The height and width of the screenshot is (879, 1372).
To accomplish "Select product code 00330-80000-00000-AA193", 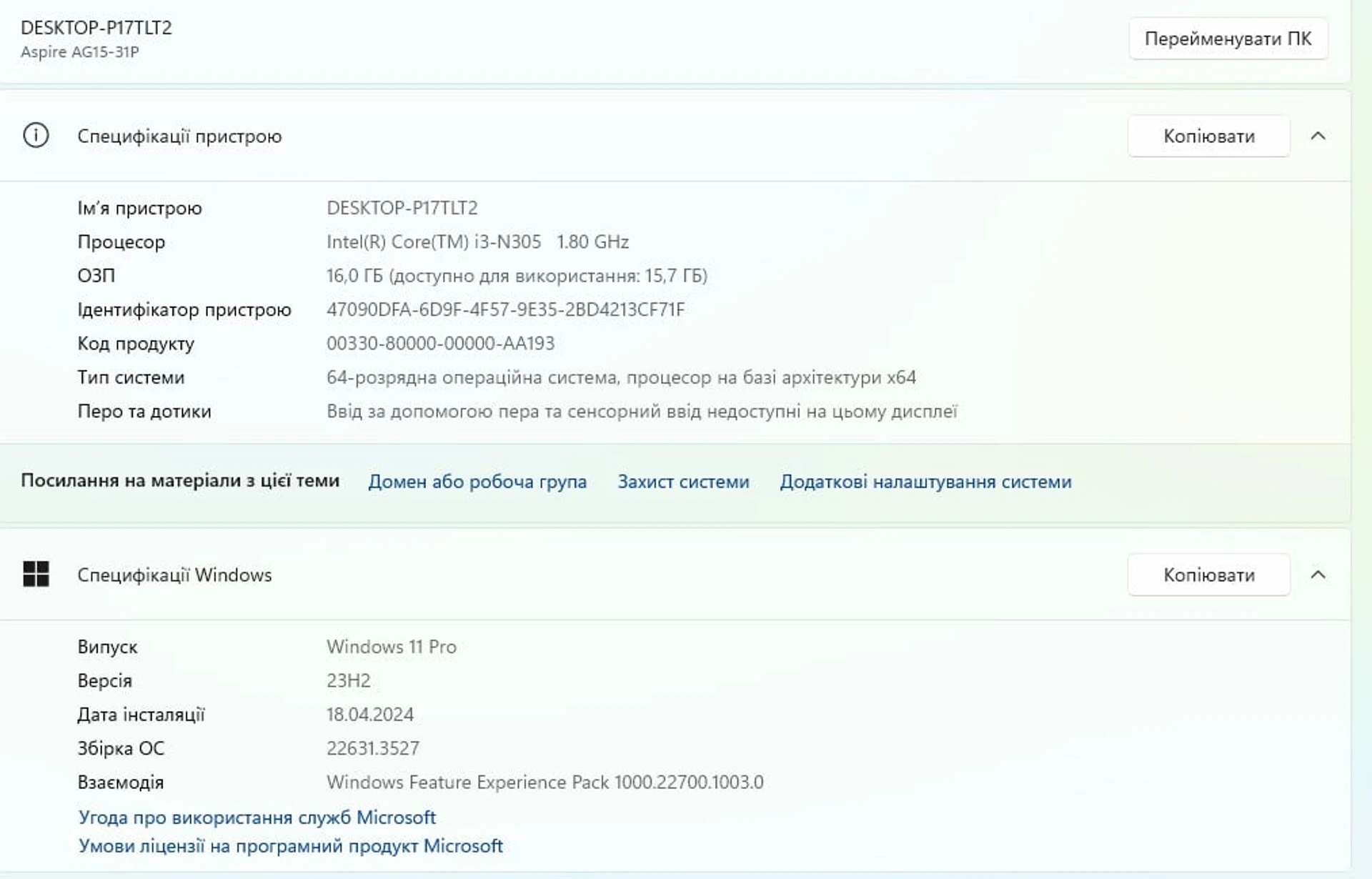I will [440, 344].
